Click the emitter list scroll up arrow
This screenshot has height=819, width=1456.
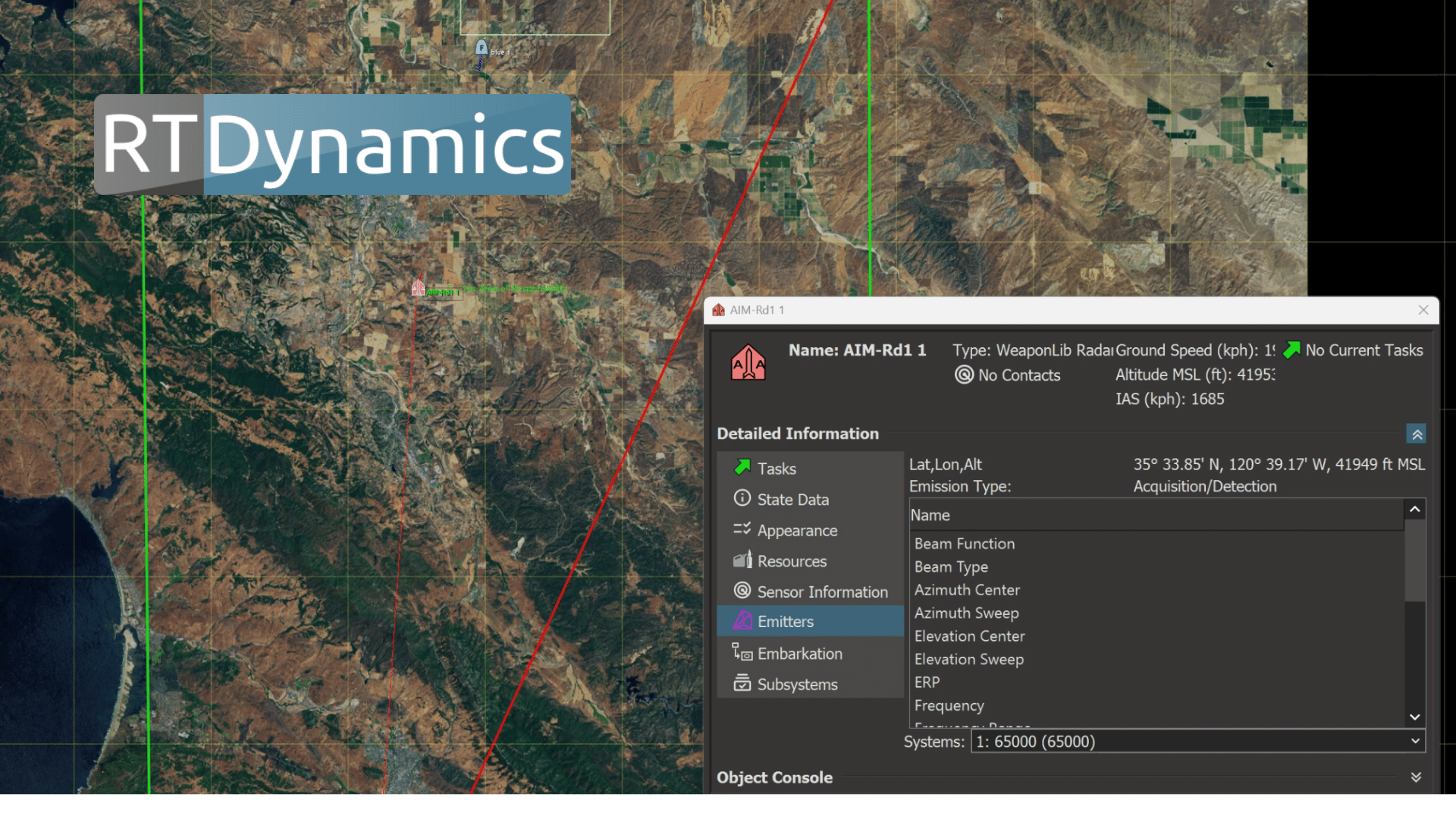tap(1414, 510)
